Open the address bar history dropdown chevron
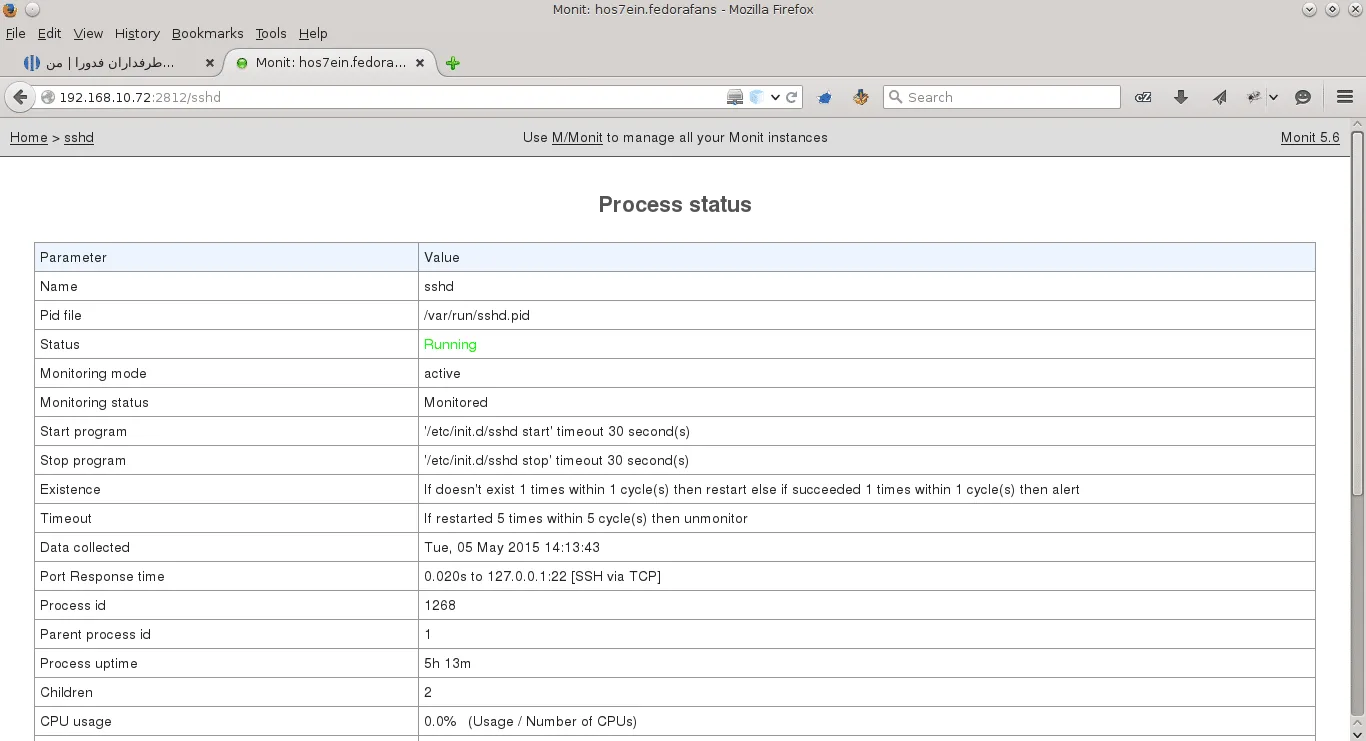 point(775,97)
